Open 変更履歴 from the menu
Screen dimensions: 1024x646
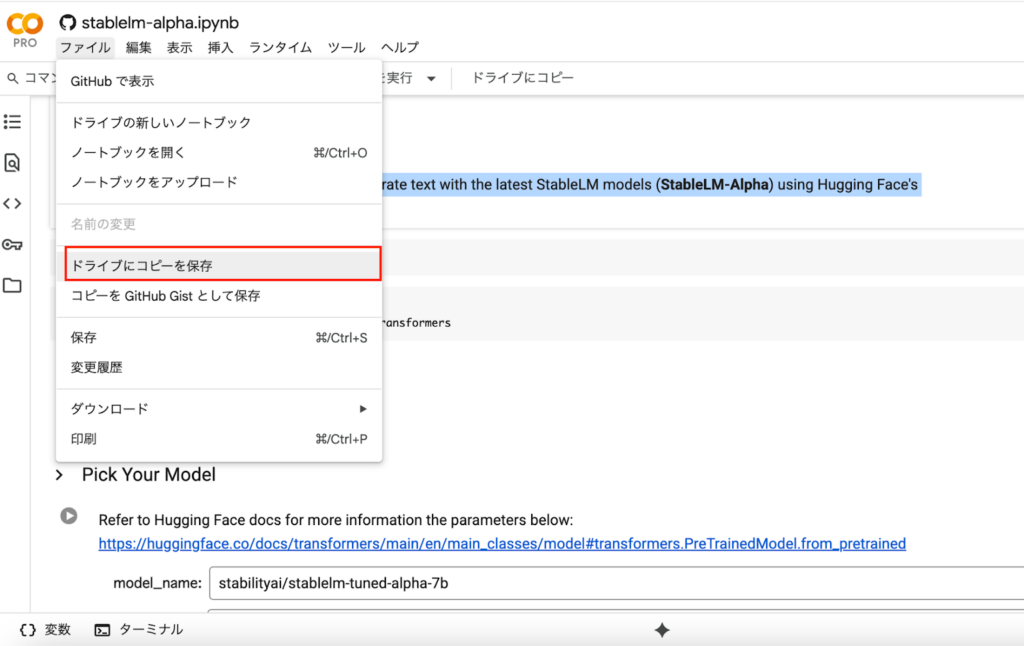click(x=219, y=368)
